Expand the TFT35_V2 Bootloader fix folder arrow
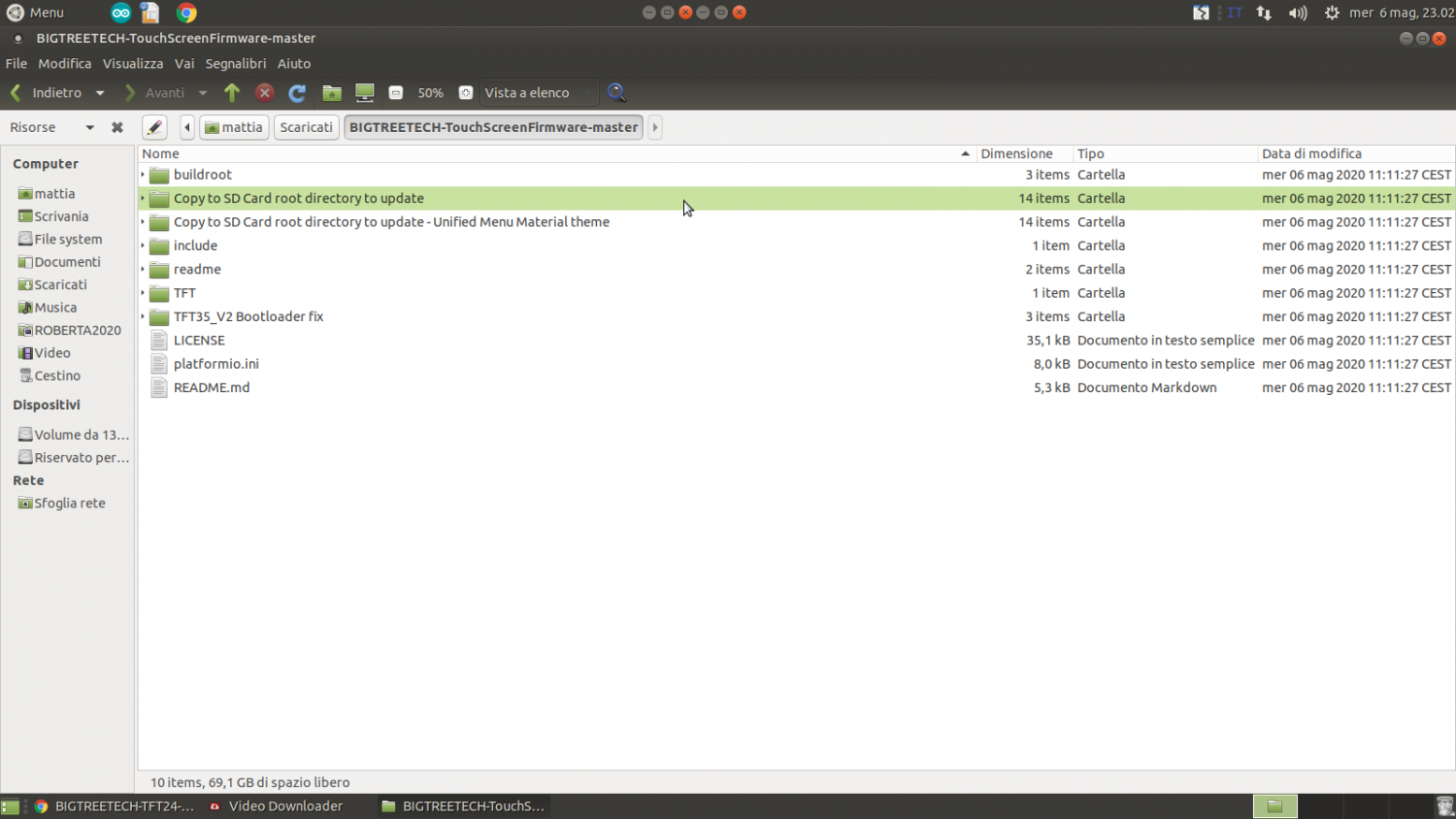The width and height of the screenshot is (1456, 819). 143,316
